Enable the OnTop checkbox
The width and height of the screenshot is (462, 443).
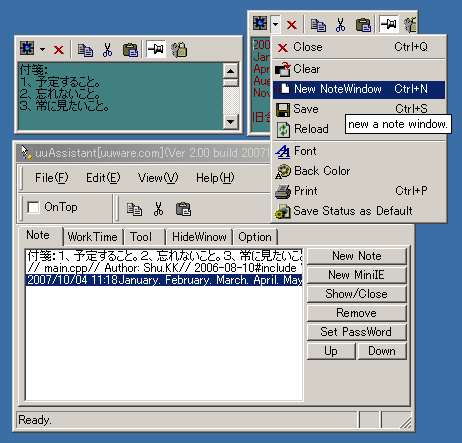pyautogui.click(x=33, y=207)
